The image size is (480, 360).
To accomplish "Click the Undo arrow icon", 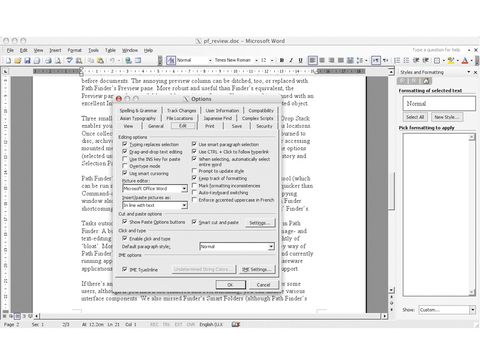I will 112,61.
